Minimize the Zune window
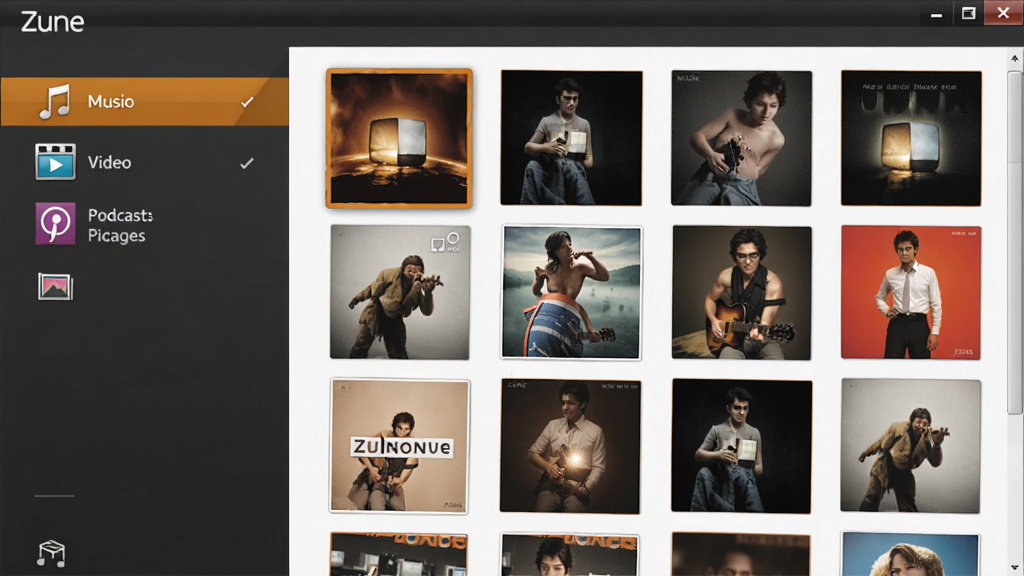This screenshot has width=1024, height=576. pos(936,14)
